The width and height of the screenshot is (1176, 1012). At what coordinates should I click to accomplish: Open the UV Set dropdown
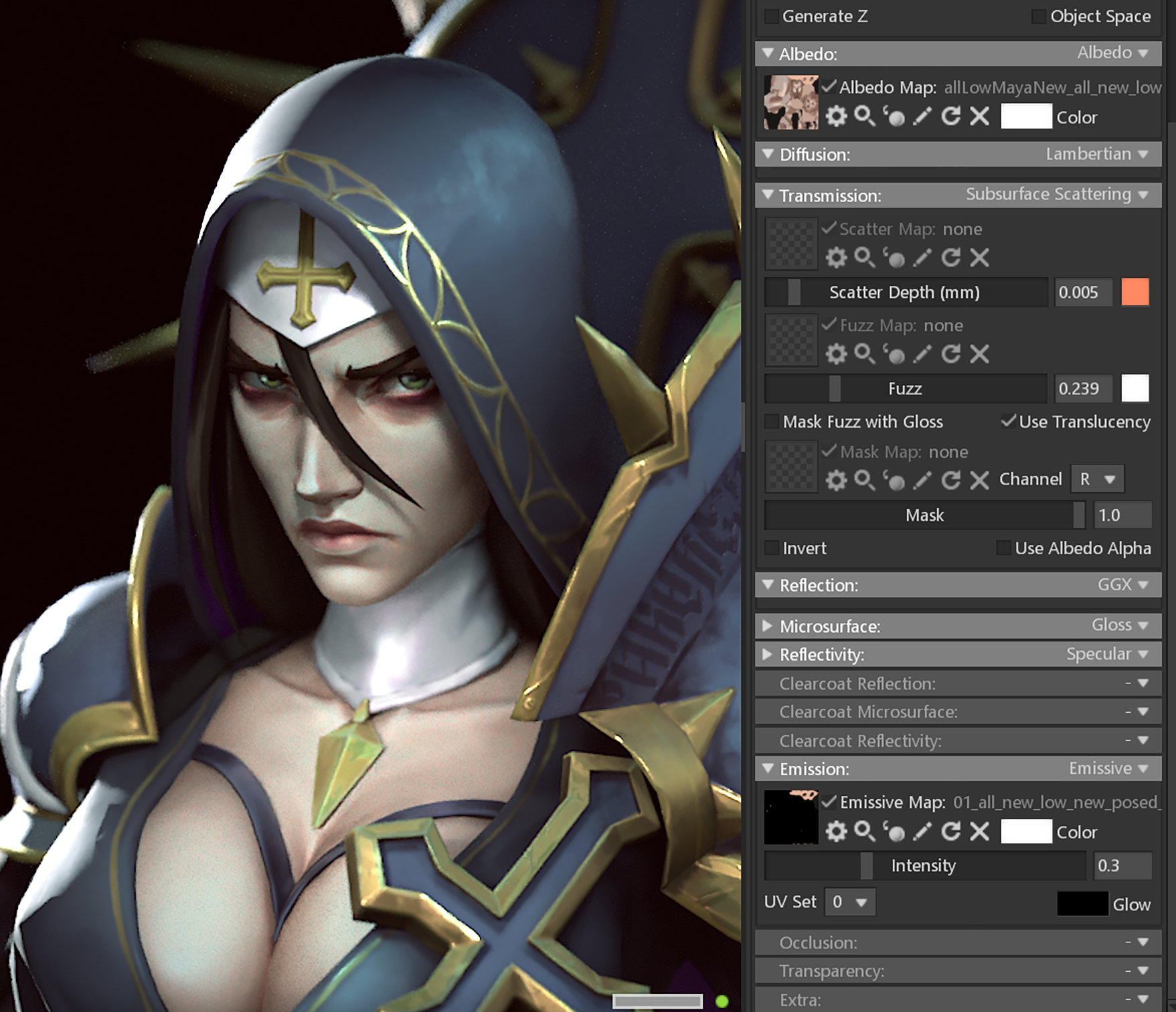coord(850,902)
